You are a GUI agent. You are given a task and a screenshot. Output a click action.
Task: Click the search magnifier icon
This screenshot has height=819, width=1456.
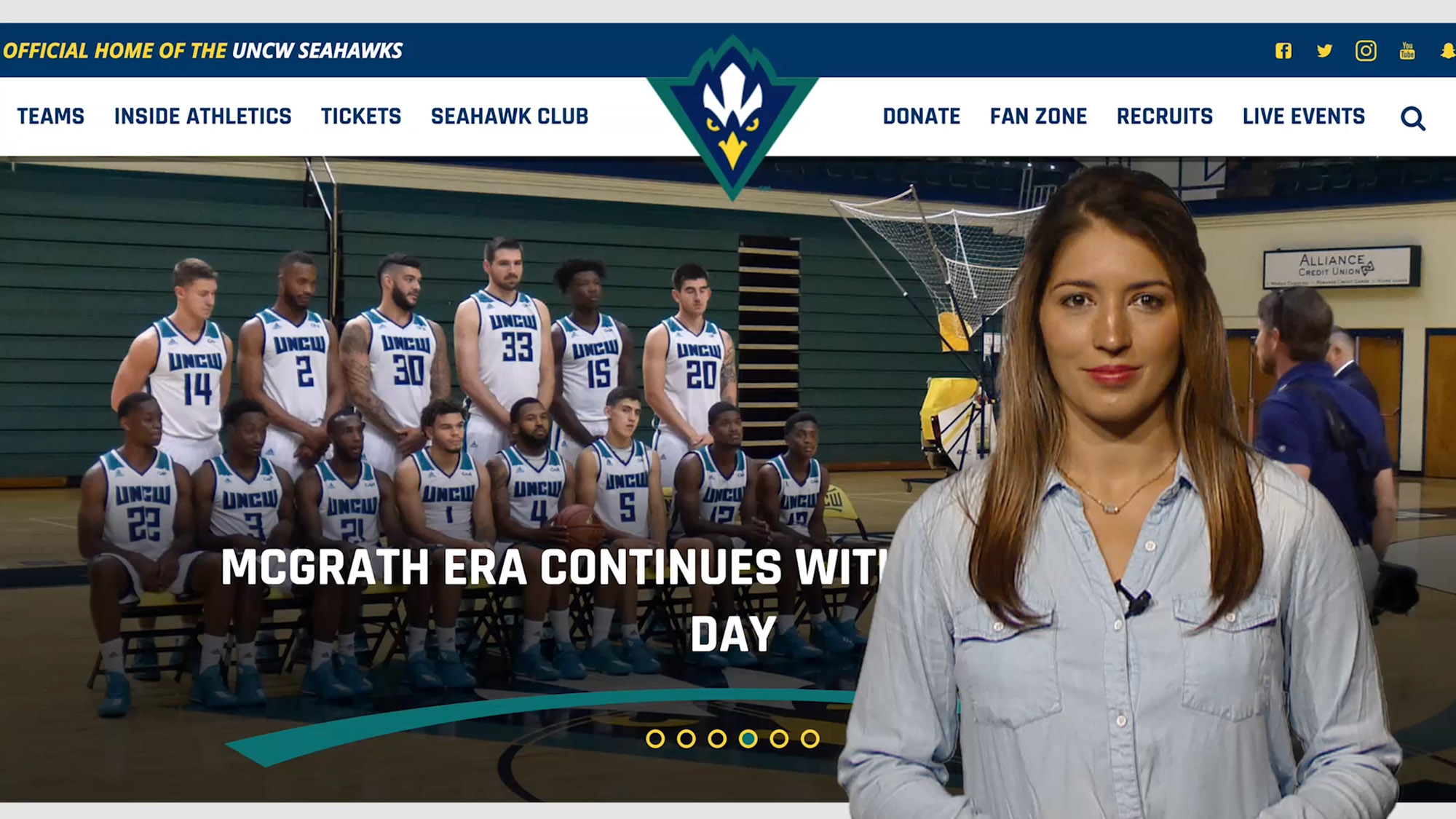pyautogui.click(x=1413, y=118)
